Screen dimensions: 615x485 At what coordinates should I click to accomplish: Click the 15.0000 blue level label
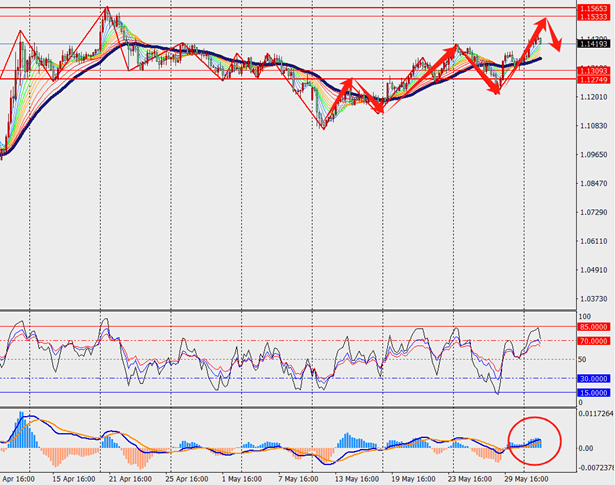coord(593,393)
